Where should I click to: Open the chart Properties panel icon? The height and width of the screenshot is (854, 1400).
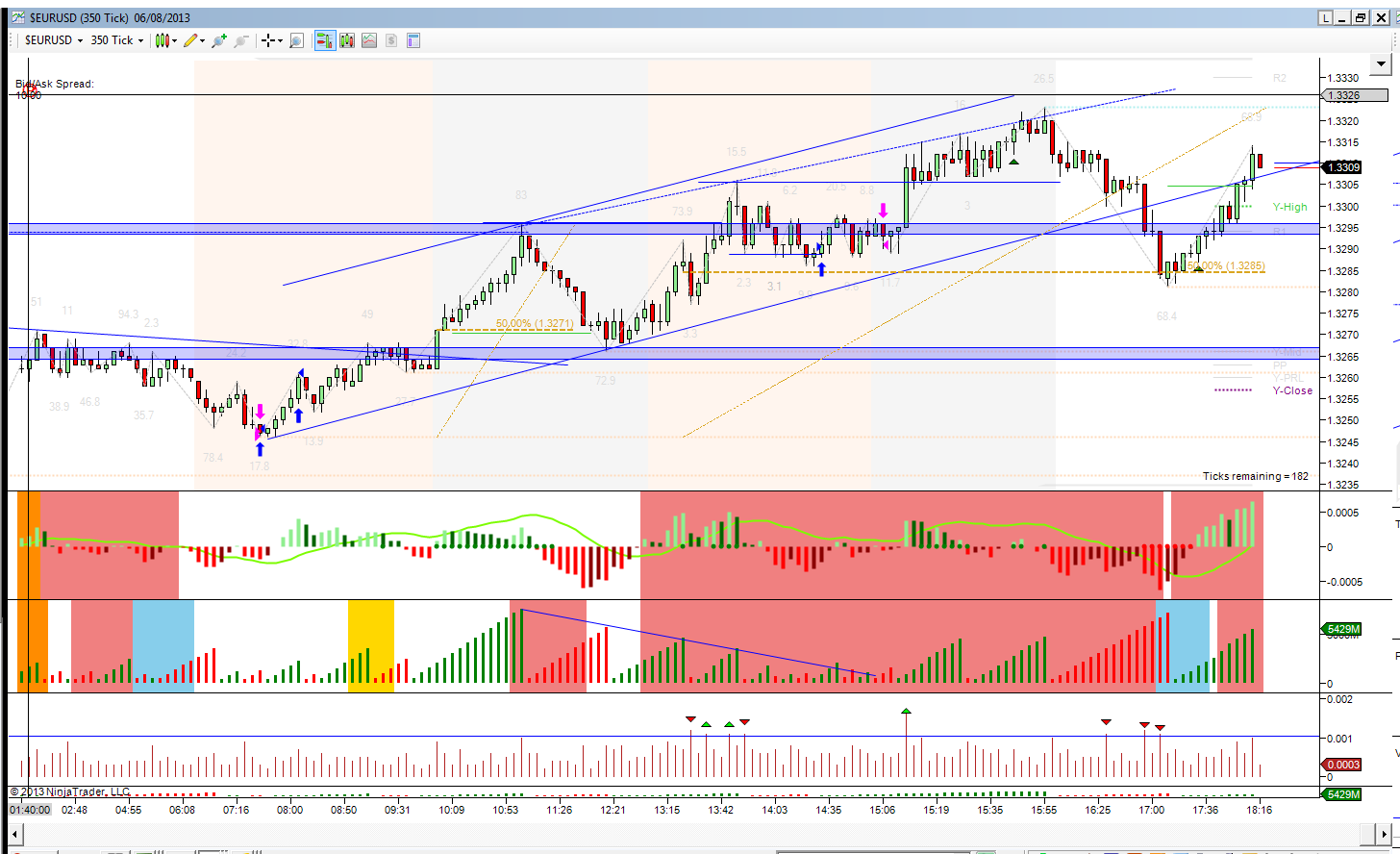(x=413, y=40)
